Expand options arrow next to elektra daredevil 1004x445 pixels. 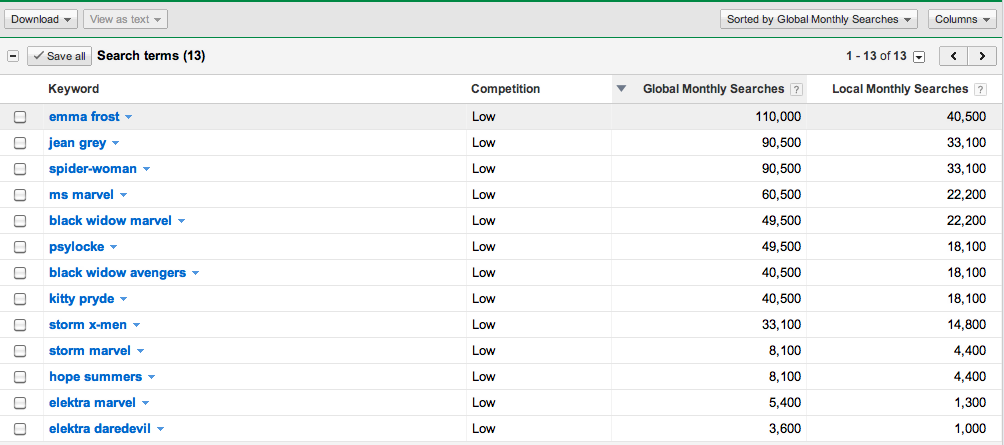(160, 430)
